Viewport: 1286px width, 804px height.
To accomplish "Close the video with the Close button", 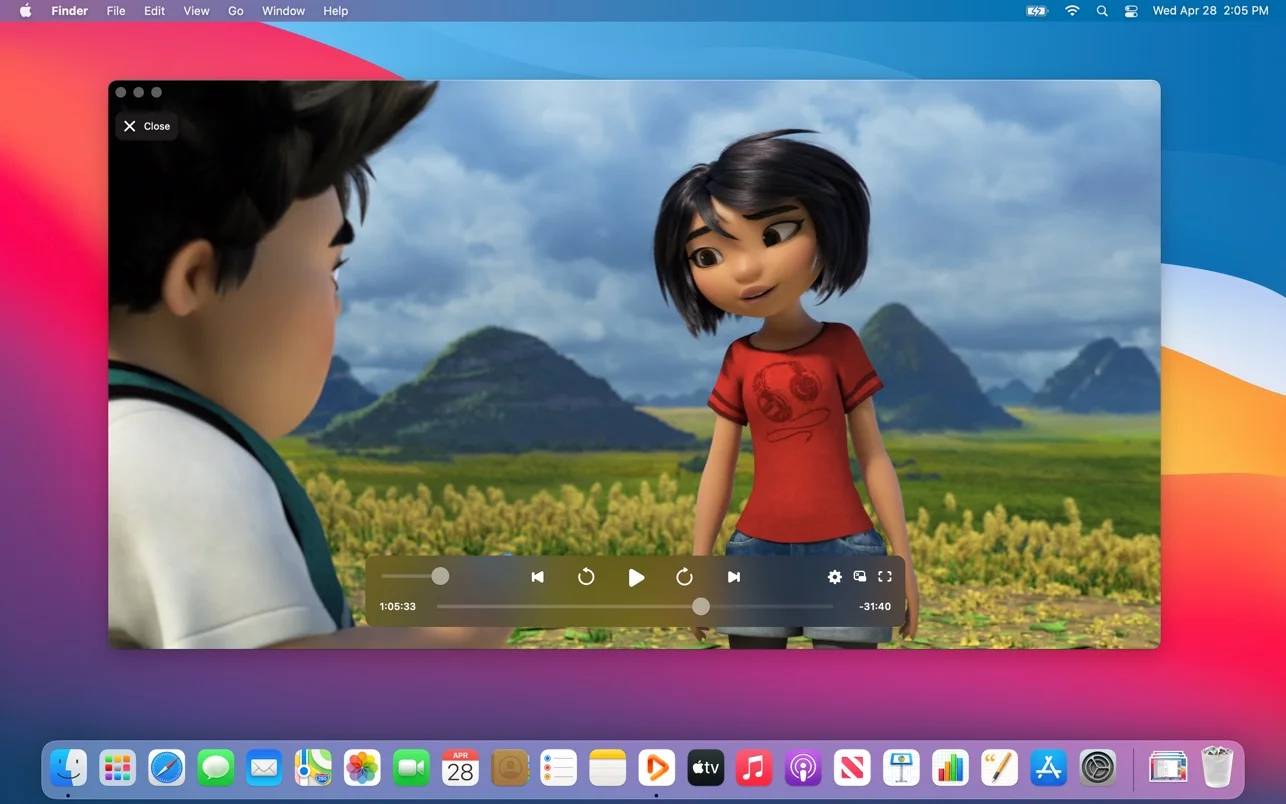I will (x=146, y=126).
